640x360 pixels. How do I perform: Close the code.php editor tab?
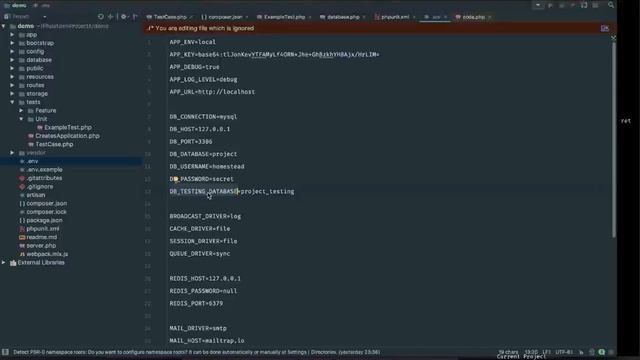(490, 17)
